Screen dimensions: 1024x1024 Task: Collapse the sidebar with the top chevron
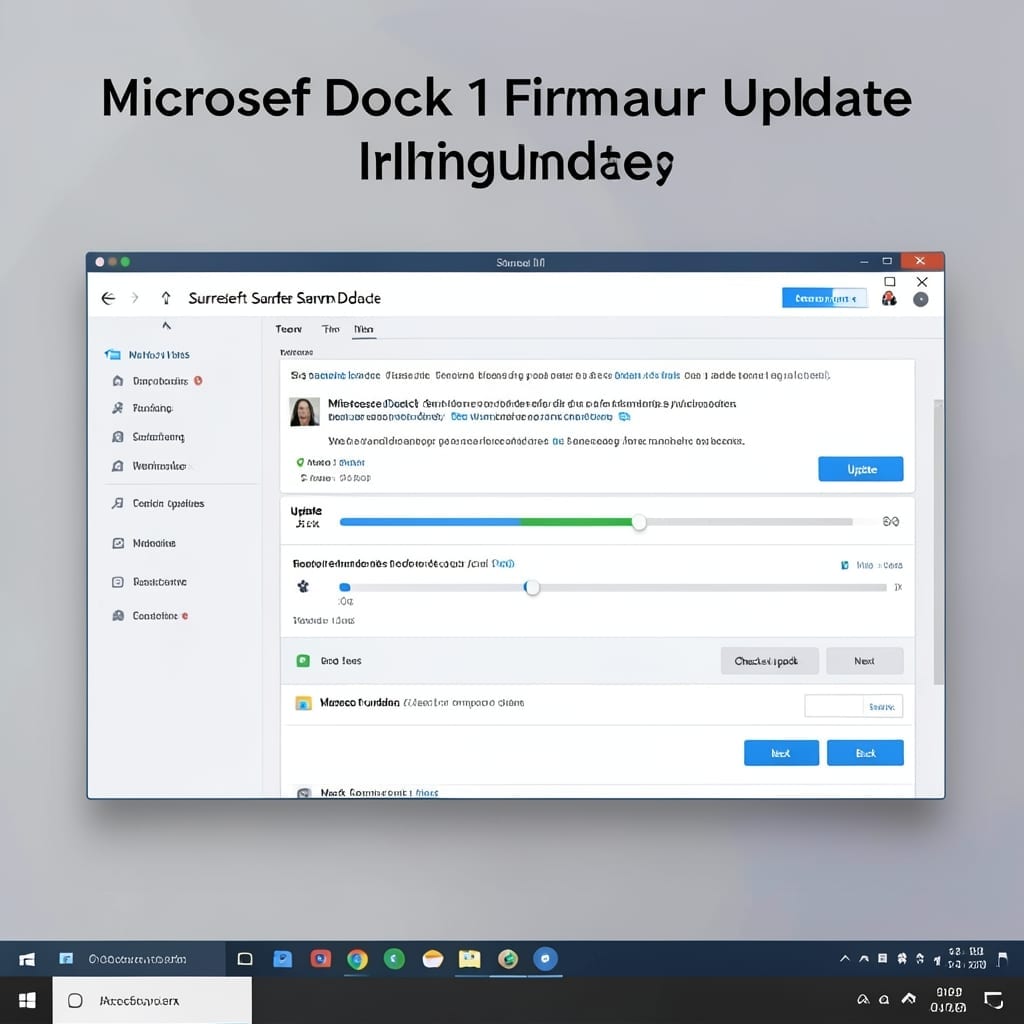coord(167,325)
